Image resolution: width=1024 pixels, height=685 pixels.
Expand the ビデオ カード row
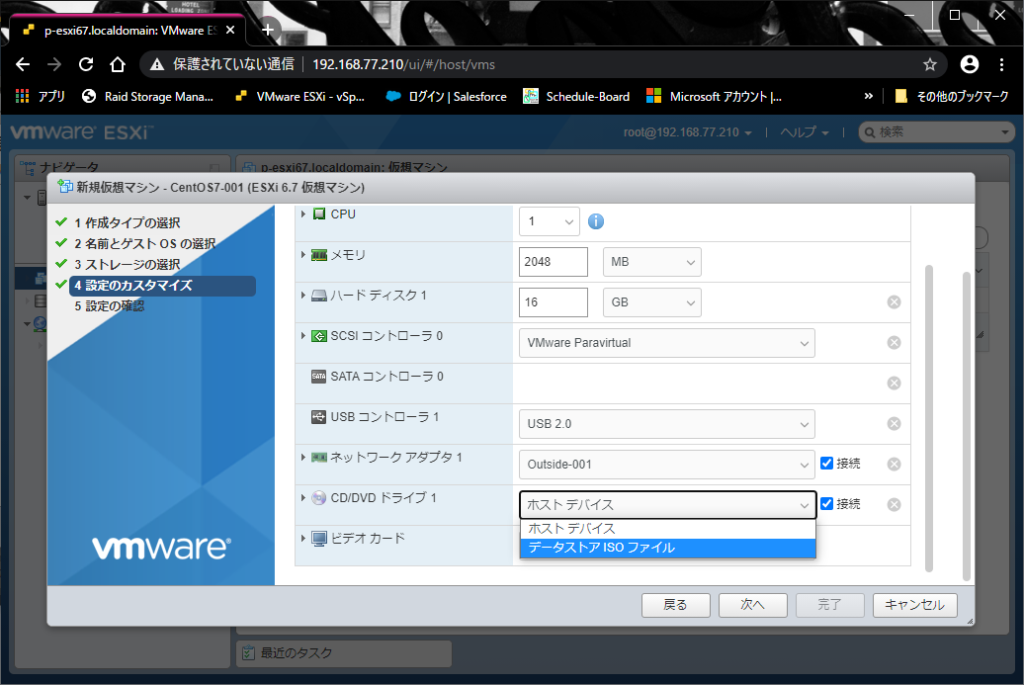point(303,539)
